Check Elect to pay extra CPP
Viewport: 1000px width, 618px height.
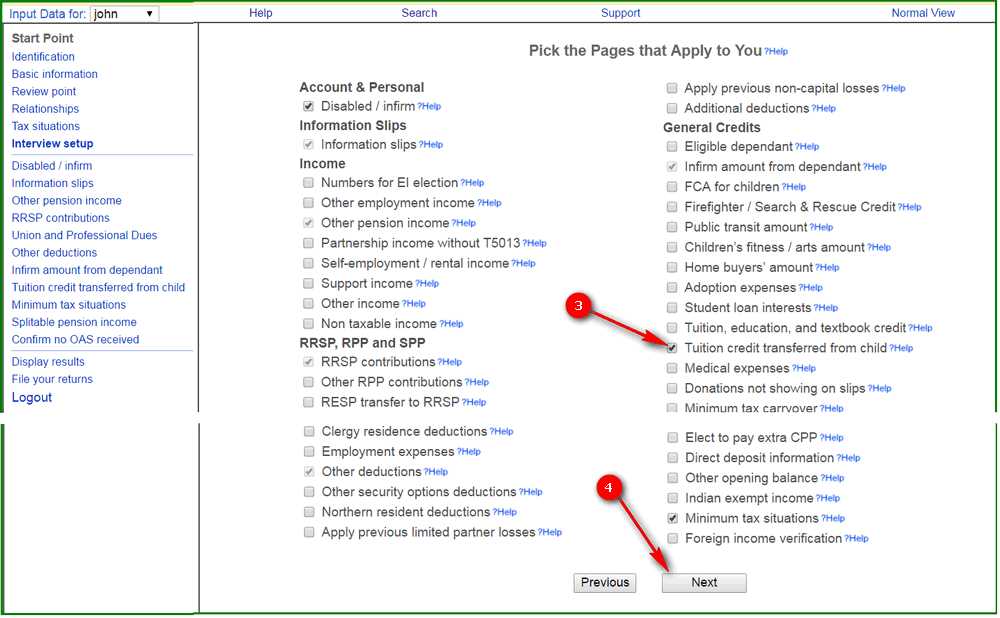(673, 438)
